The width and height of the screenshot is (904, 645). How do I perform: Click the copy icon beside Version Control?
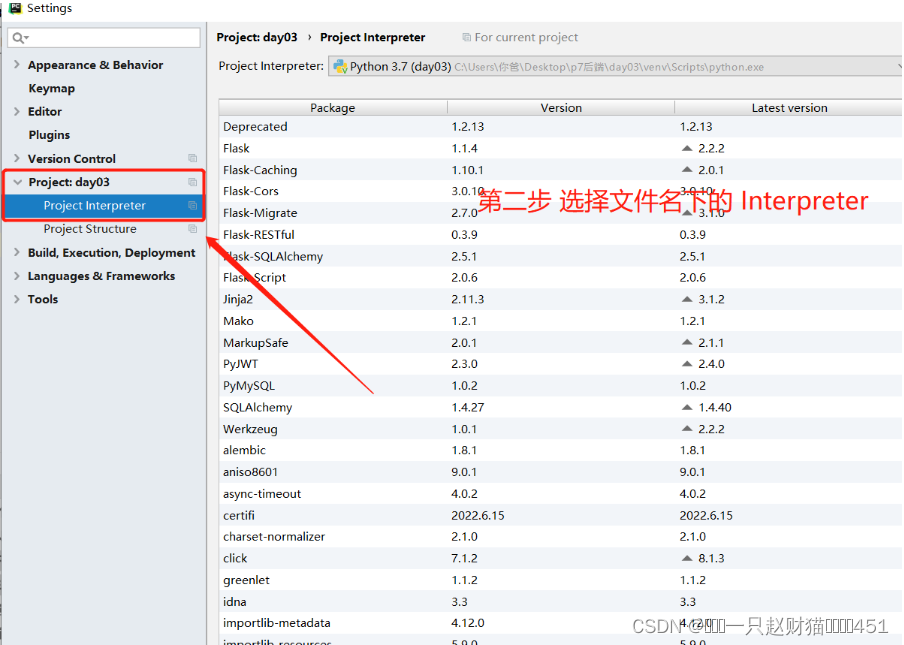coord(193,159)
